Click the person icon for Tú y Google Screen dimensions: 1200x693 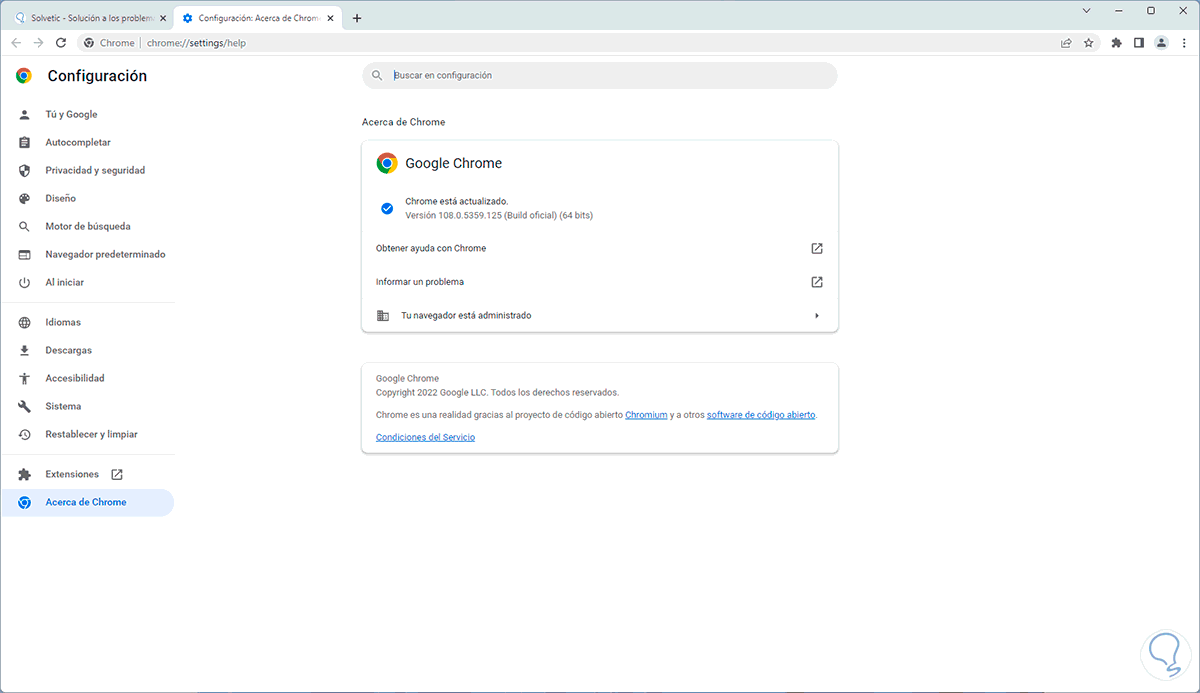coord(24,114)
